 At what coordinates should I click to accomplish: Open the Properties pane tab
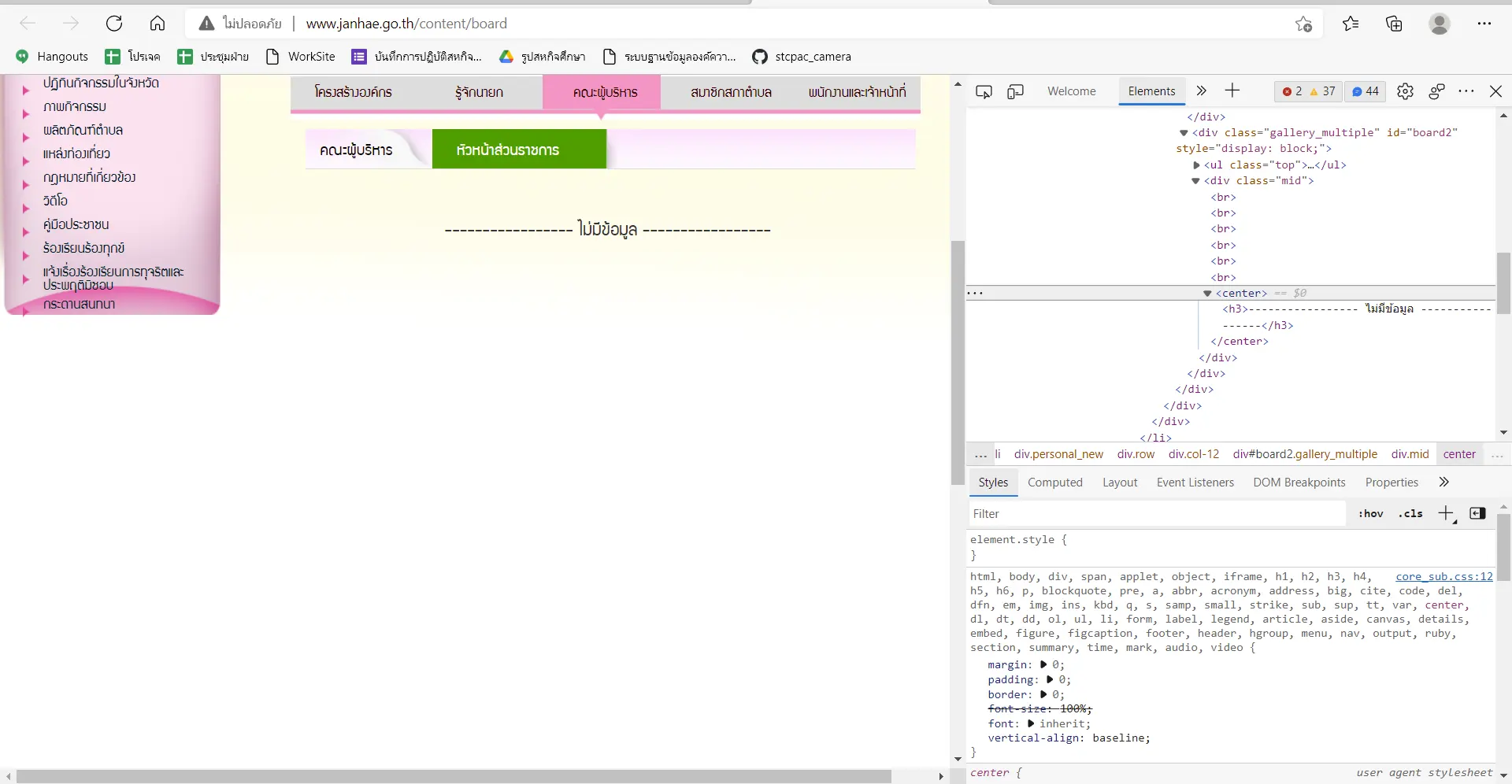tap(1392, 483)
